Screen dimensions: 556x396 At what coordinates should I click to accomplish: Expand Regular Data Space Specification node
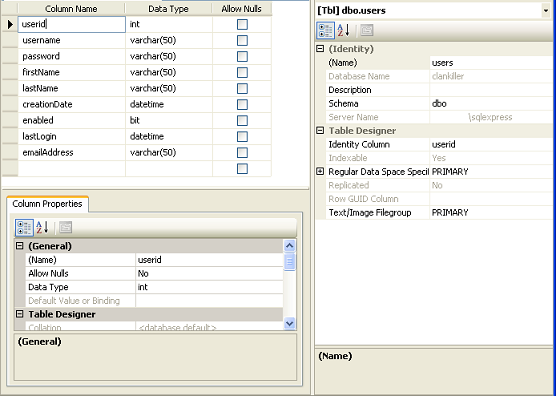[320, 172]
